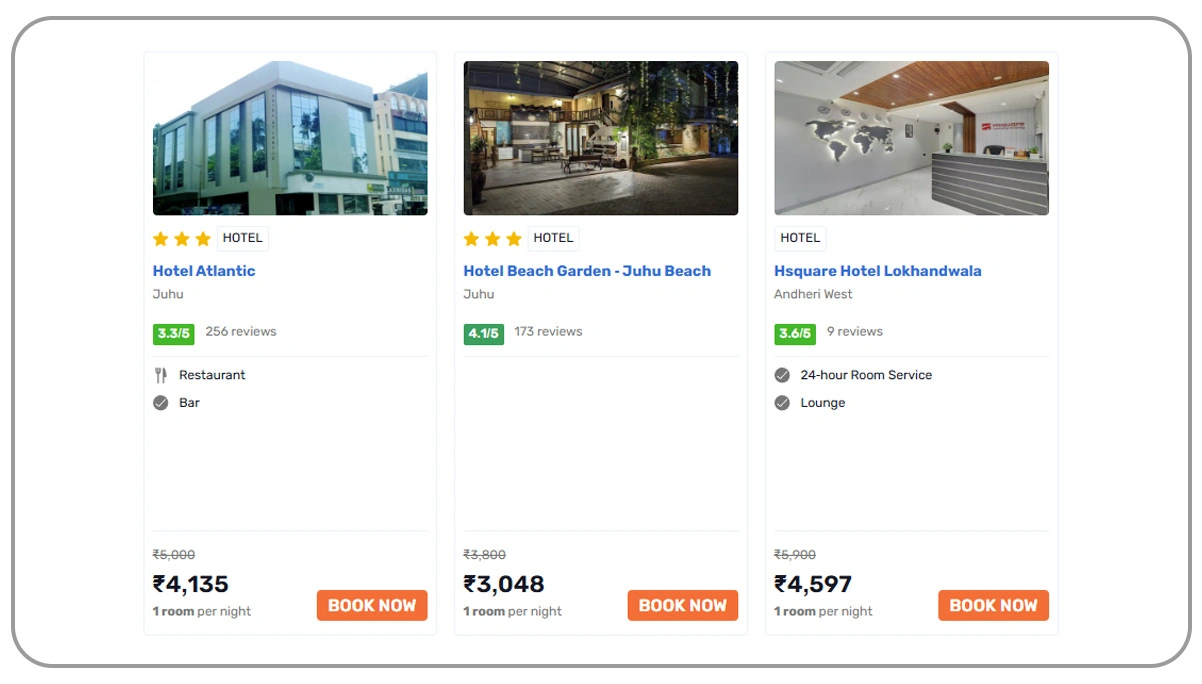Click the 4.1/5 rating badge for Hotel Beach Garden
The height and width of the screenshot is (684, 1202).
click(x=482, y=331)
